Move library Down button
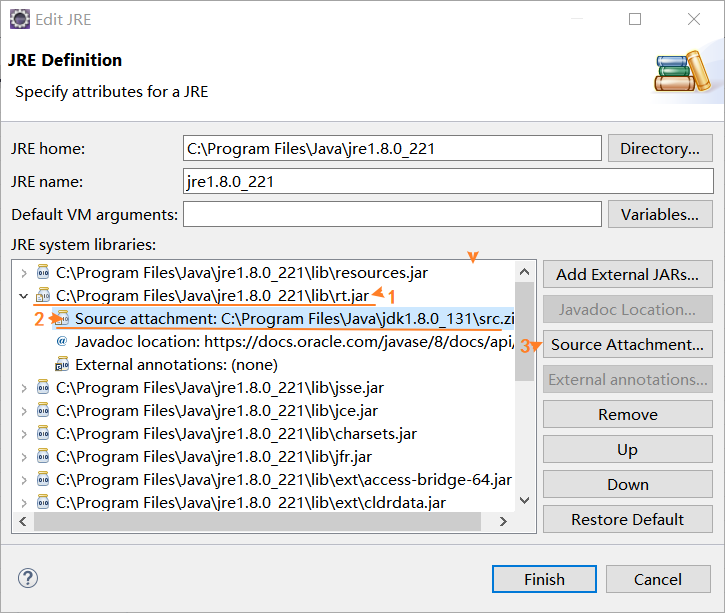725x613 pixels. 627,484
